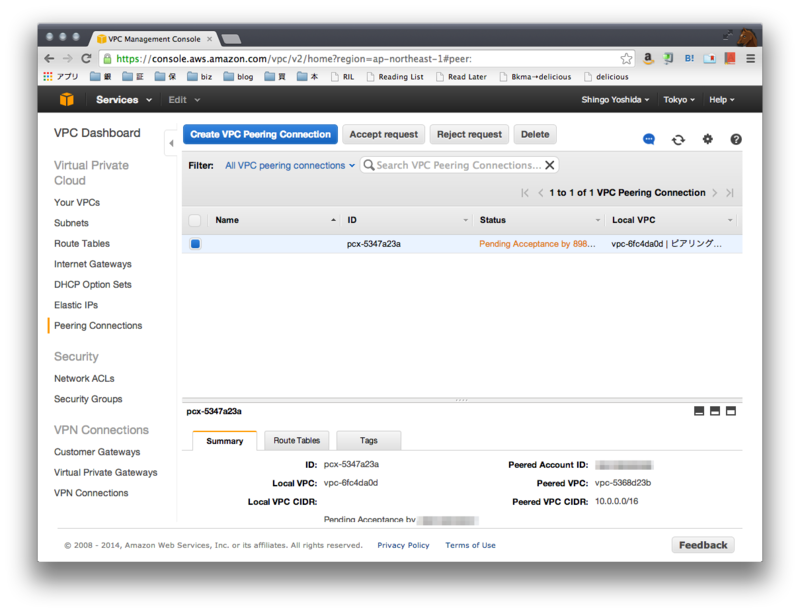Open the Chrome hamburger menu
This screenshot has height=614, width=800.
point(751,59)
